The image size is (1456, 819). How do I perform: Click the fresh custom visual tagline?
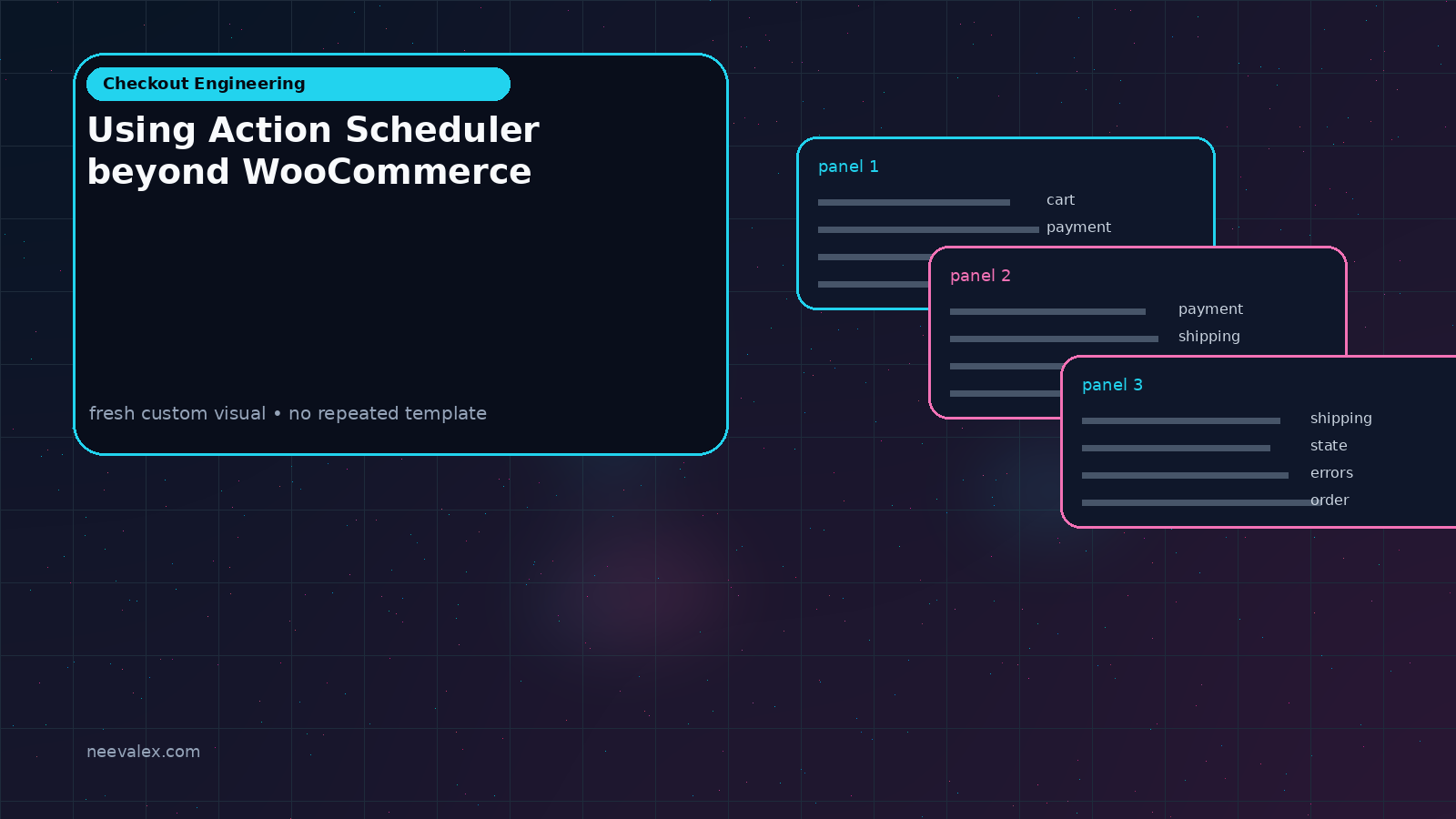(x=288, y=413)
